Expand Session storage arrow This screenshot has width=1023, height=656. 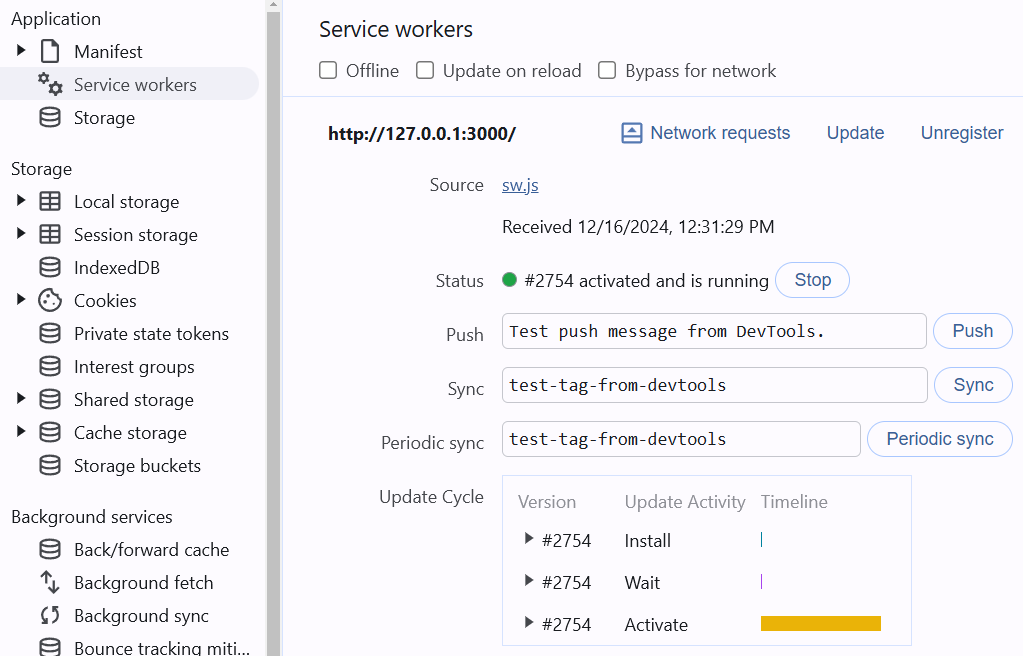(21, 233)
